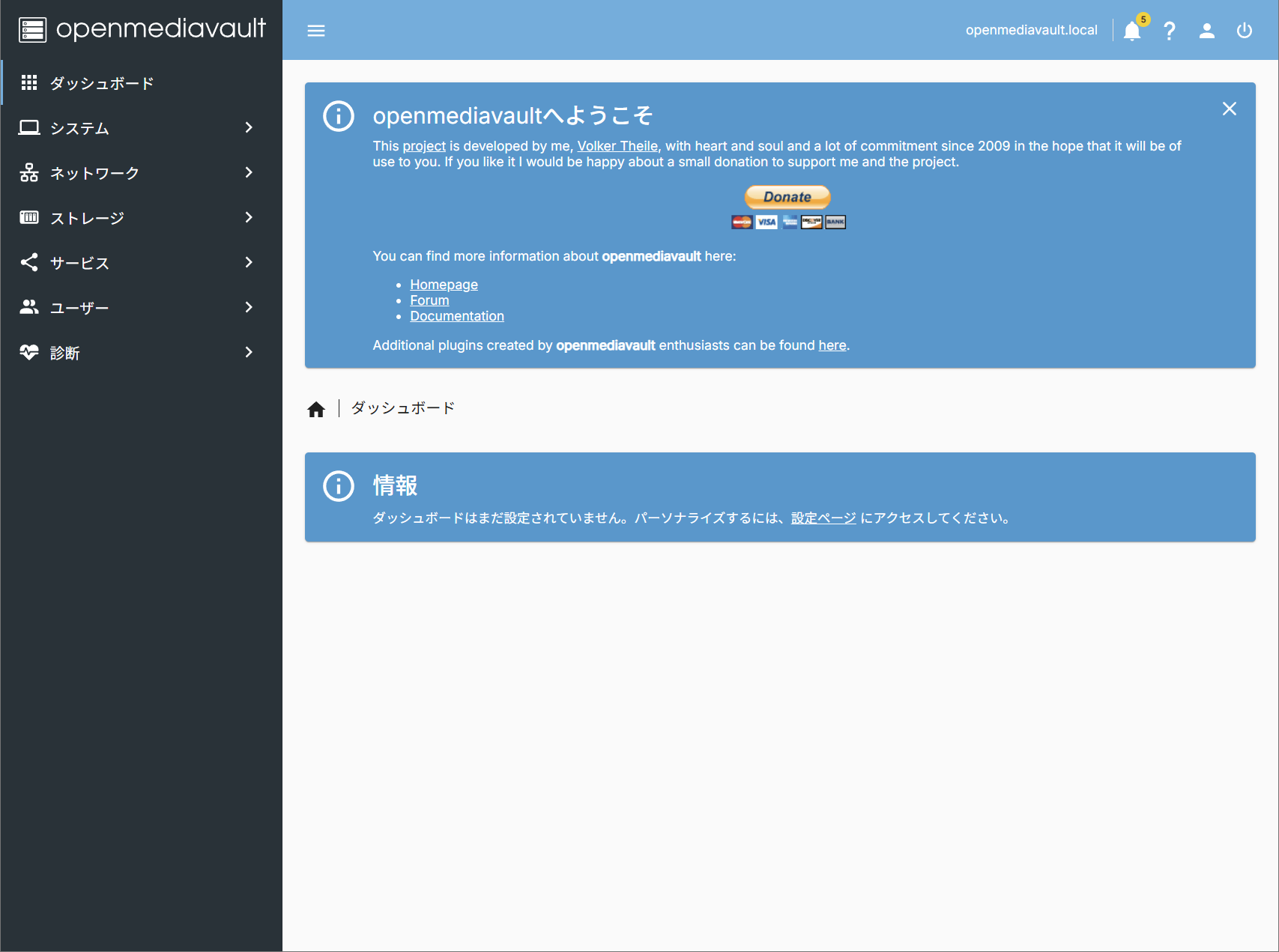Click the openmediavault logo icon

pyautogui.click(x=32, y=30)
